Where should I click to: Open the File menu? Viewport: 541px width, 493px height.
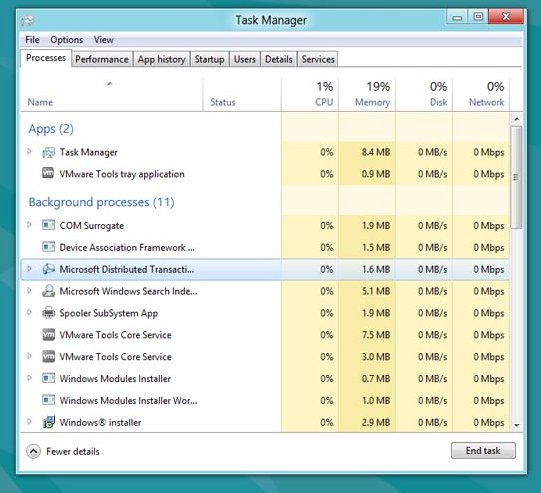click(x=32, y=40)
